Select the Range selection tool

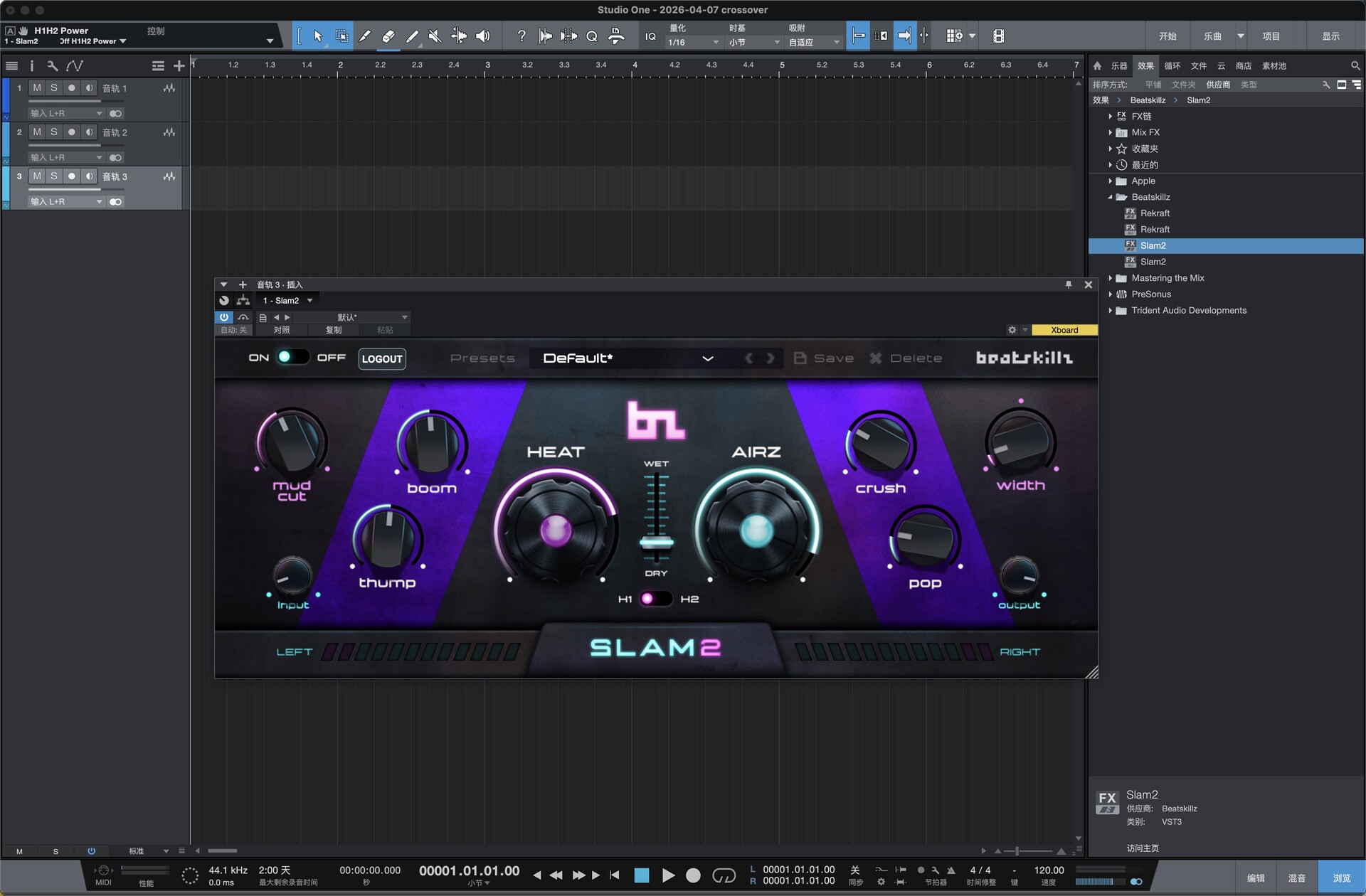pyautogui.click(x=342, y=36)
